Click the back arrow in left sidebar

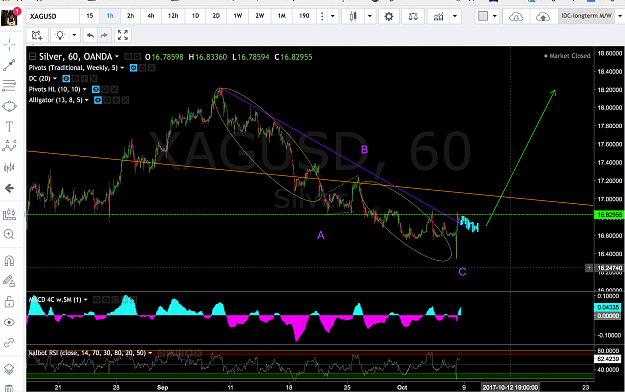tap(9, 188)
